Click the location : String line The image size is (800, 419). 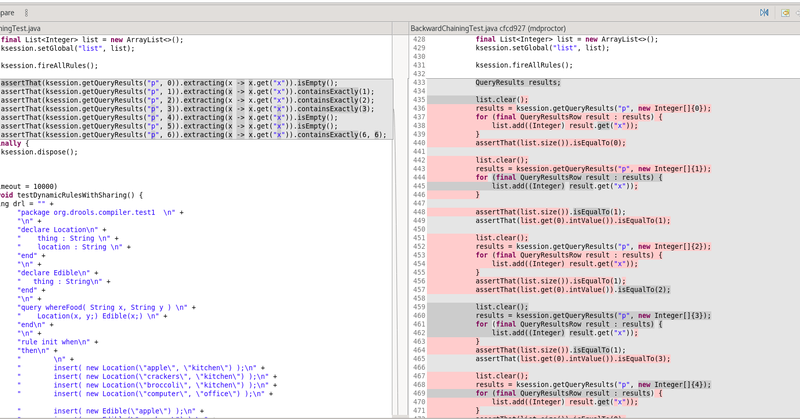pos(74,247)
